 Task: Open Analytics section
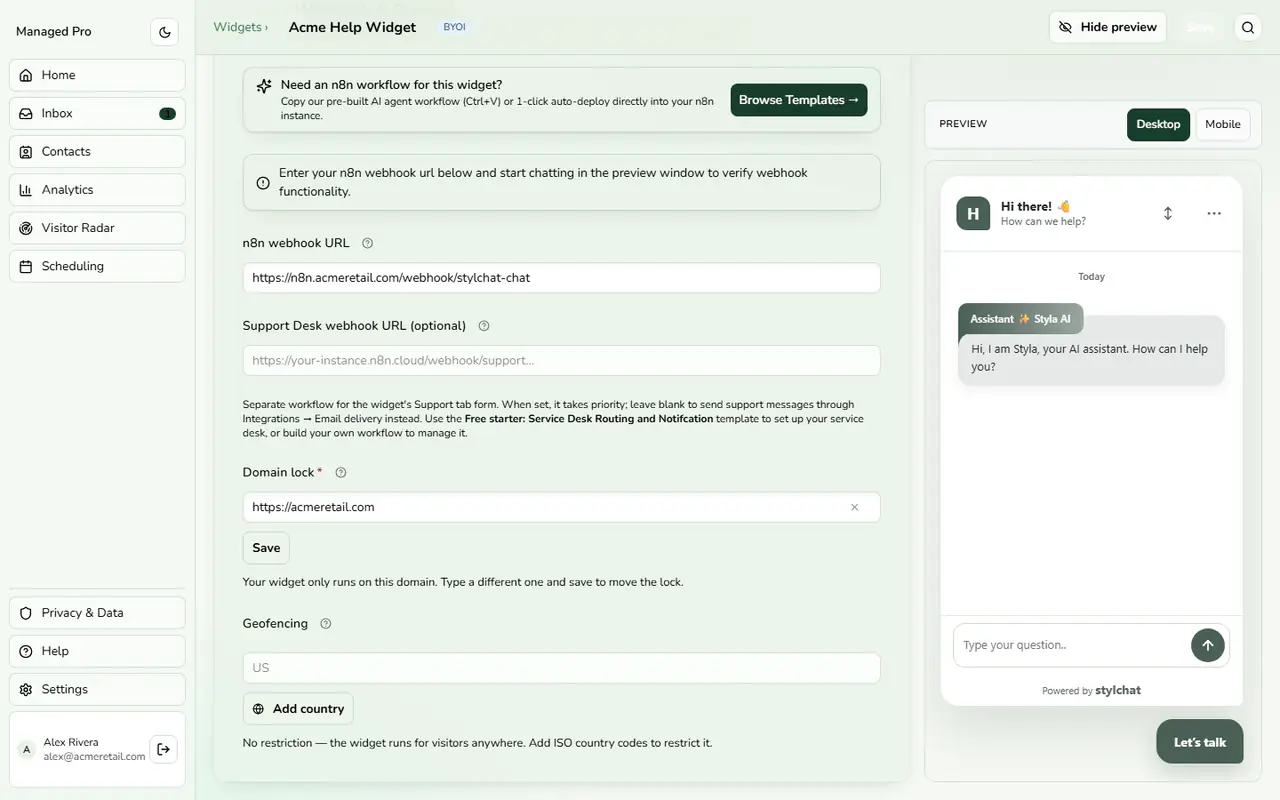coord(97,190)
